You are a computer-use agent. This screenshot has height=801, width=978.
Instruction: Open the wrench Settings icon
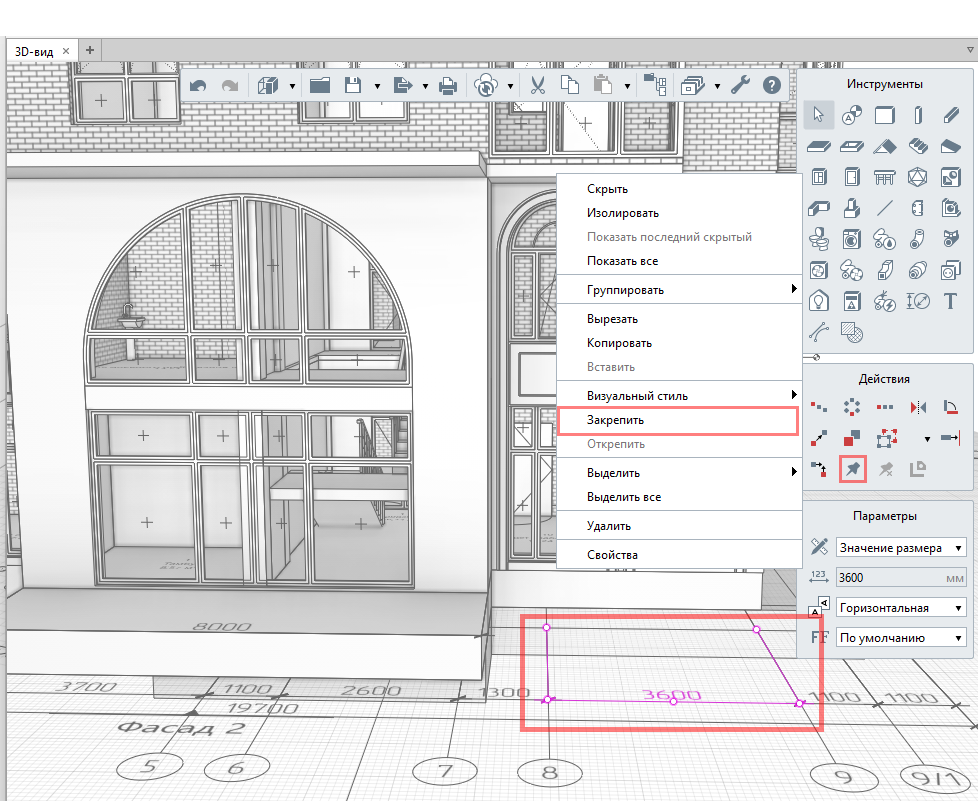coord(740,86)
